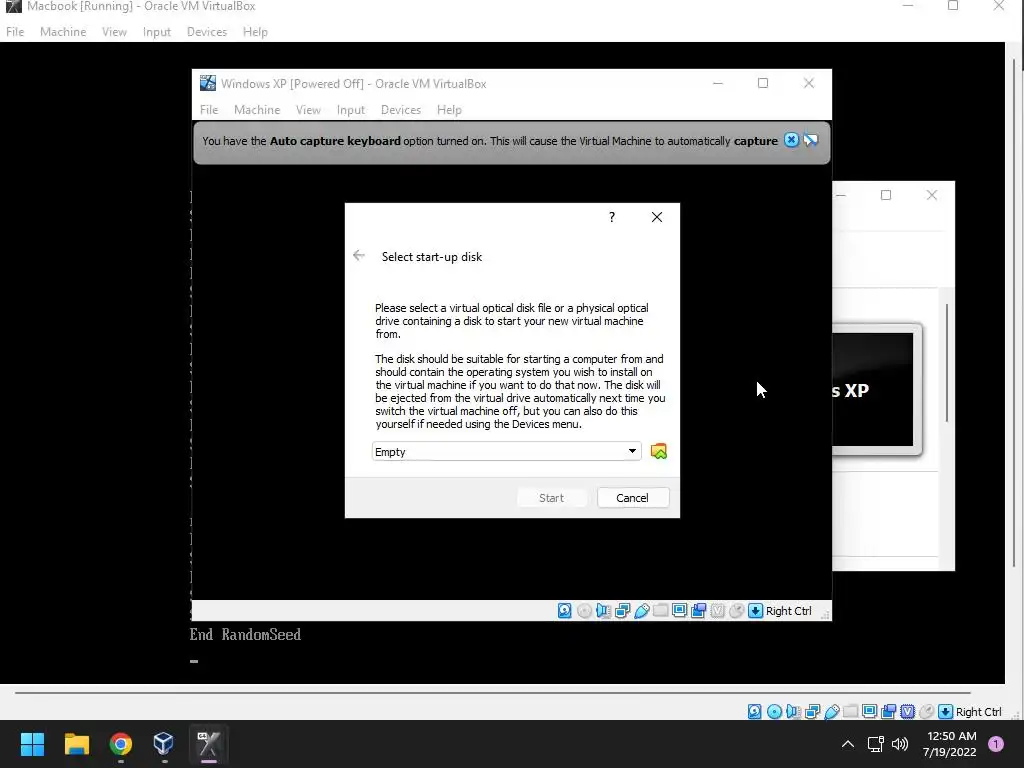Click recording indicator in Windows XP status bar
Viewport: 1024px width, 768px height.
[698, 611]
